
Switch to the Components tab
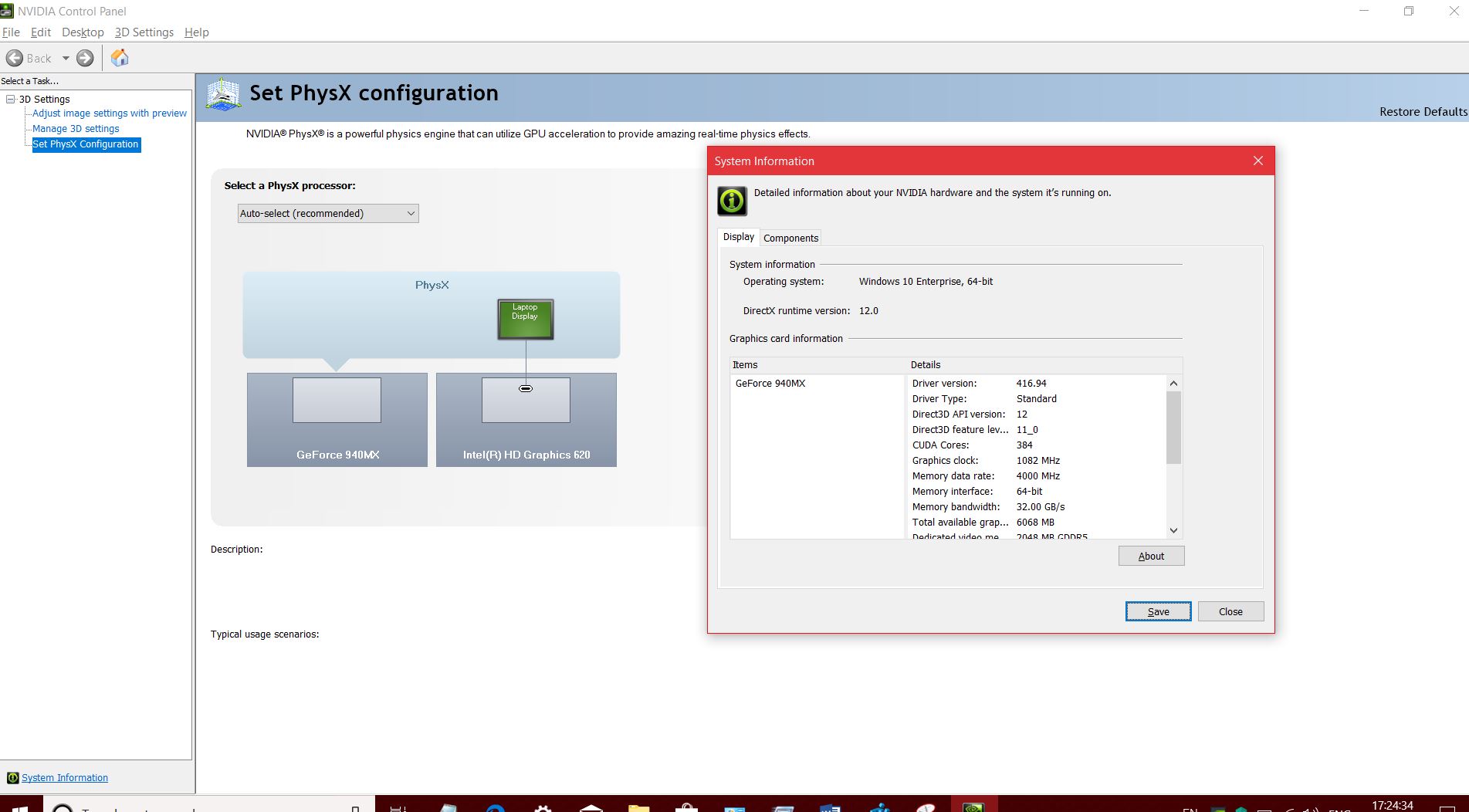tap(790, 239)
